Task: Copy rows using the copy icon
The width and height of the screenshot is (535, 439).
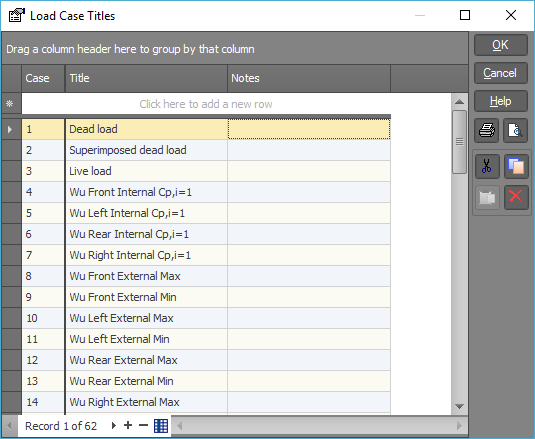Action: [516, 166]
